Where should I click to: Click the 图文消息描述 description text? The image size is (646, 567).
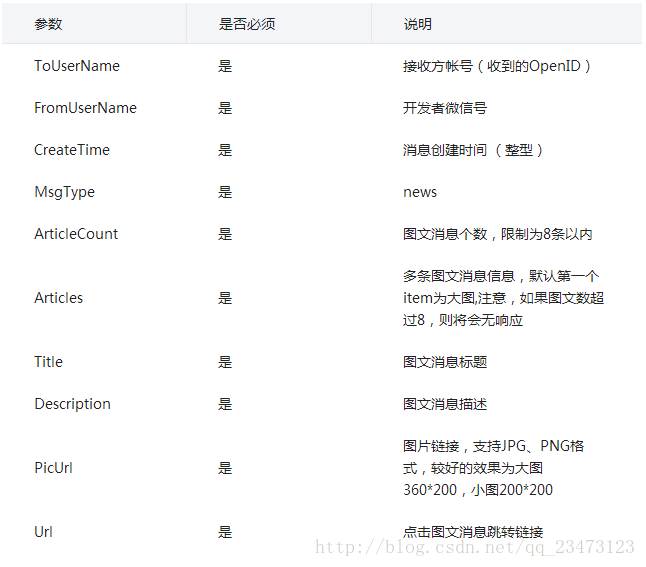[445, 404]
